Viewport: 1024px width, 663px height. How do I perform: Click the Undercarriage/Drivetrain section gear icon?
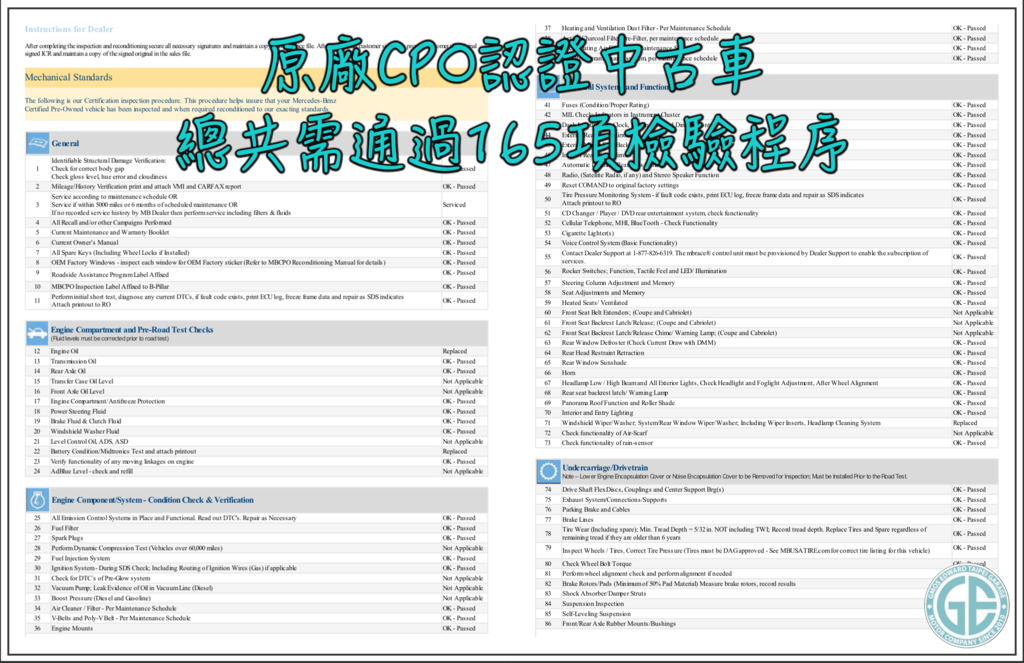(548, 471)
